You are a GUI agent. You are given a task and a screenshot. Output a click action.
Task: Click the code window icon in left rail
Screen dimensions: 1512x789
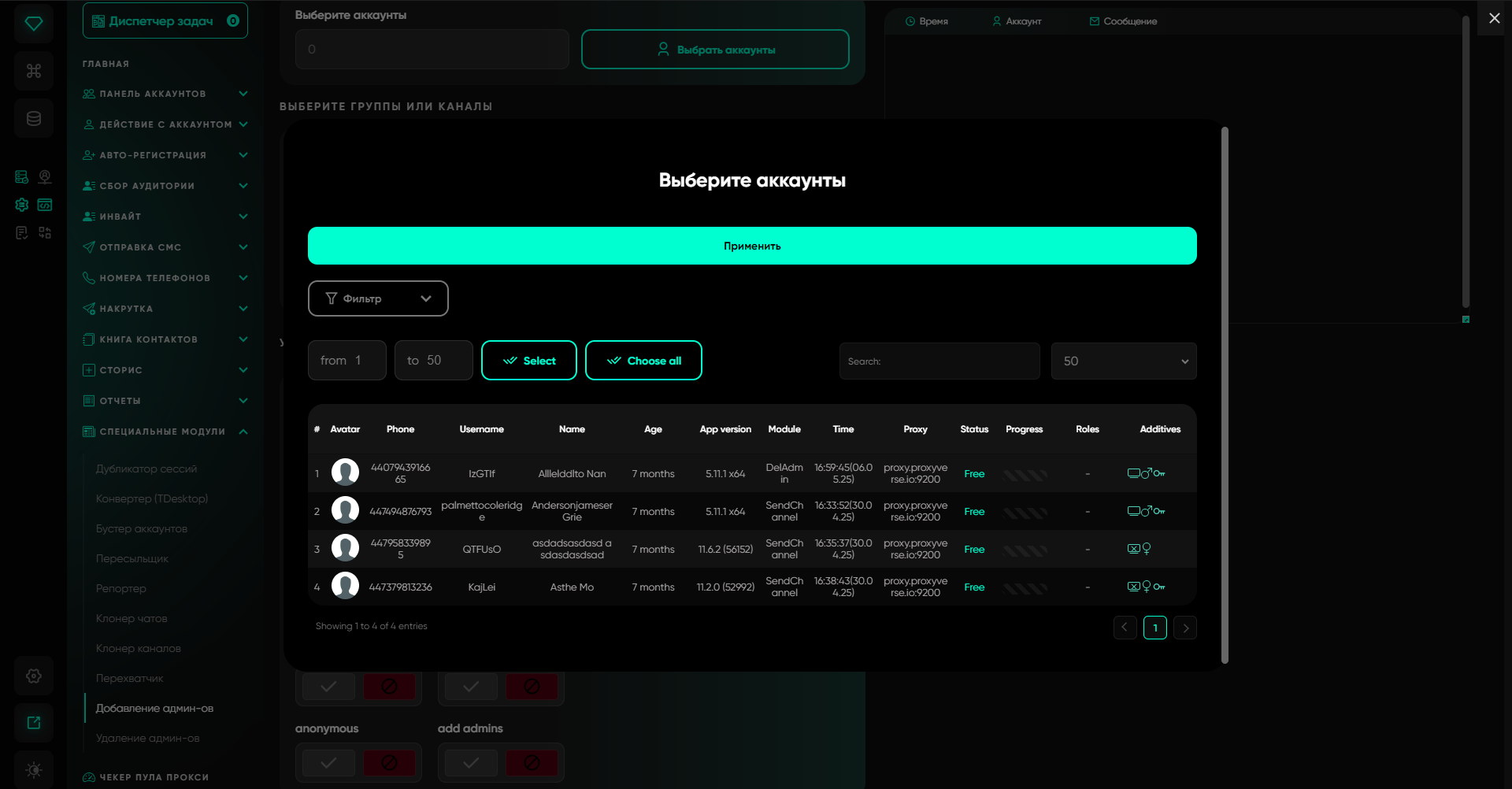click(x=45, y=205)
